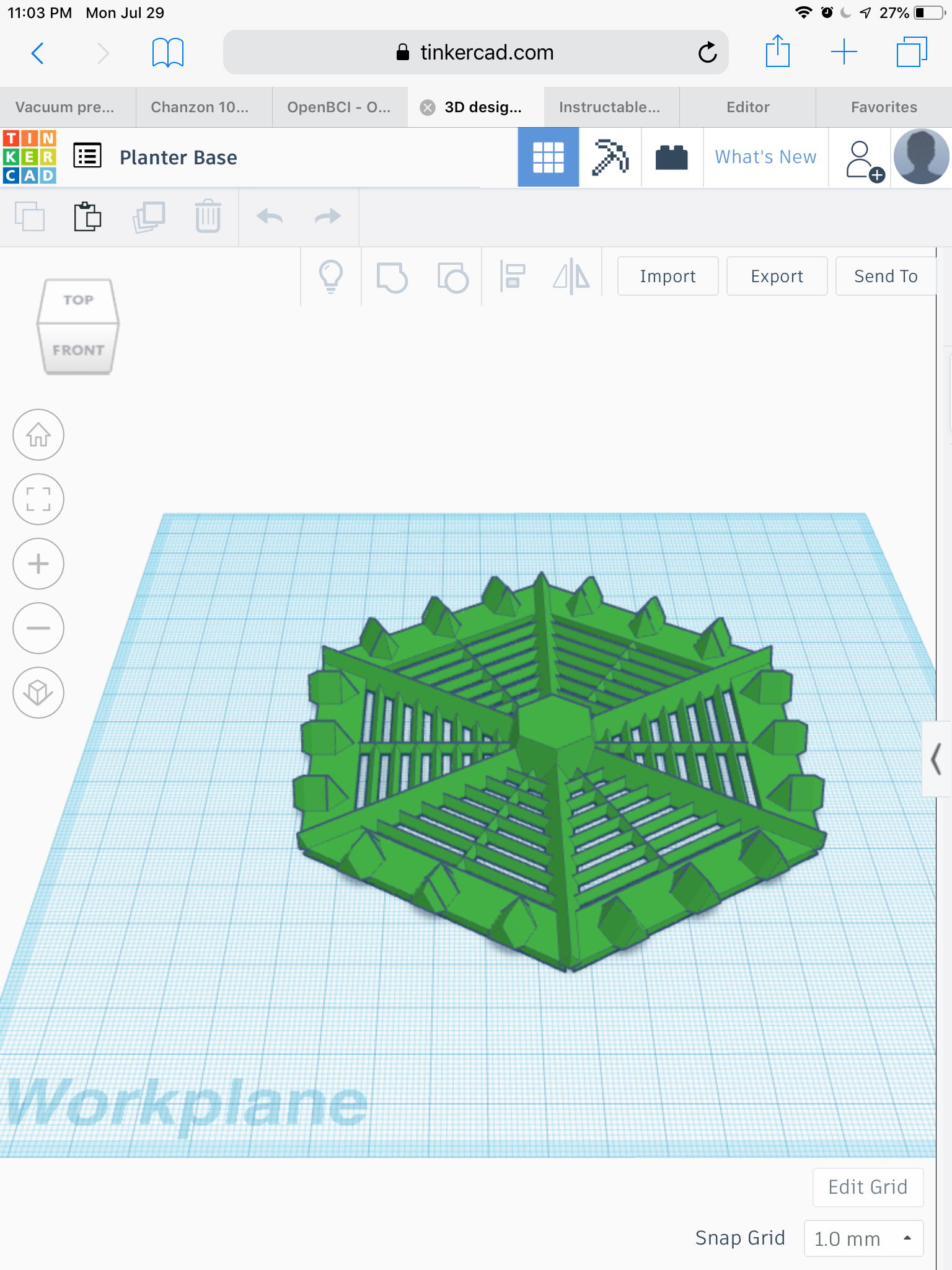Fit all in view
Image resolution: width=952 pixels, height=1270 pixels.
click(x=38, y=499)
